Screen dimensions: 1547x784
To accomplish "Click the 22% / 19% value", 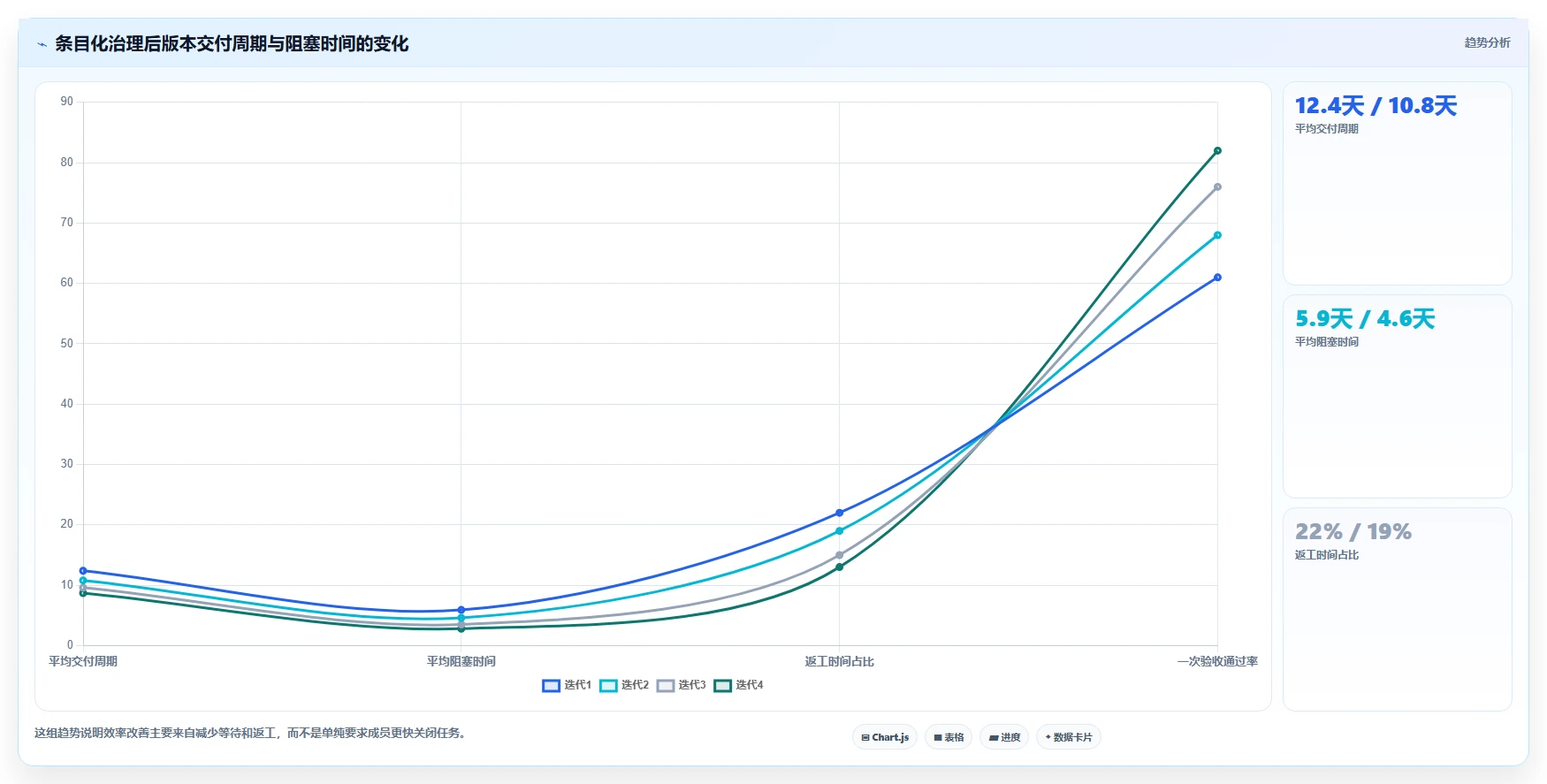I will tap(1353, 532).
